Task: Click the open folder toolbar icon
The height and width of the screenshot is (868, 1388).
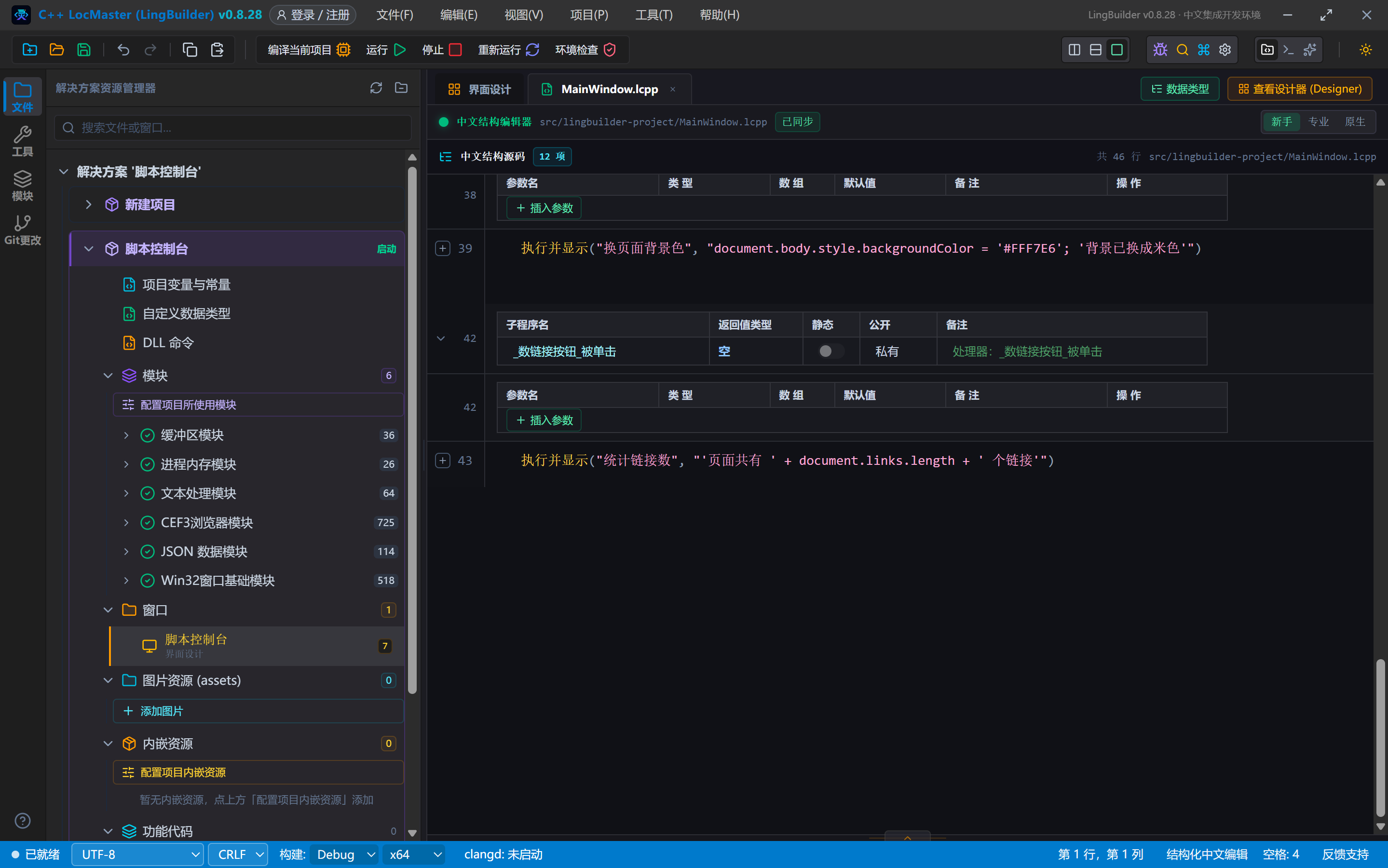Action: point(56,50)
